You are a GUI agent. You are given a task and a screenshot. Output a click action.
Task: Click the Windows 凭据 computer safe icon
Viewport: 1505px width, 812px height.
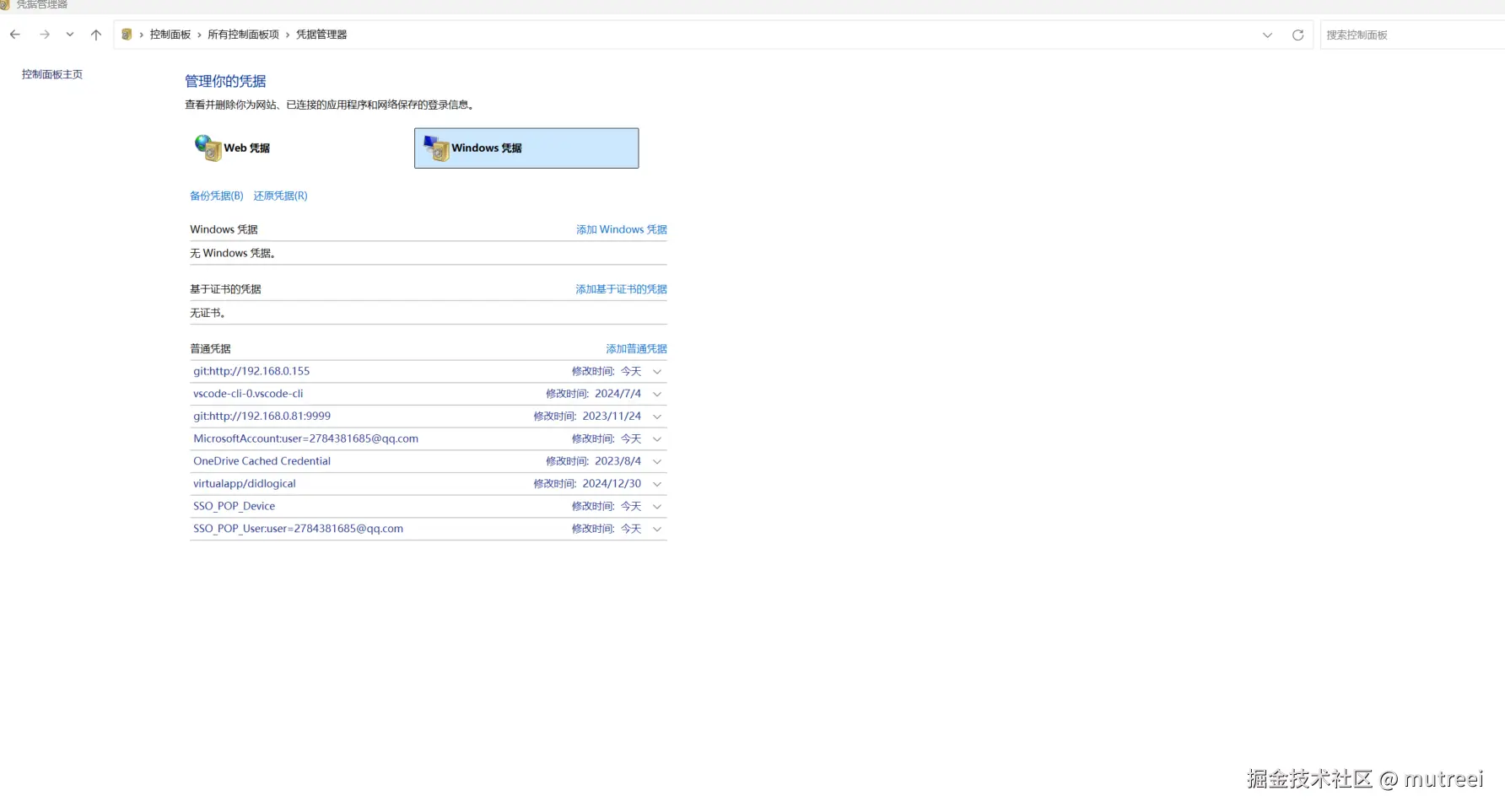click(x=436, y=148)
